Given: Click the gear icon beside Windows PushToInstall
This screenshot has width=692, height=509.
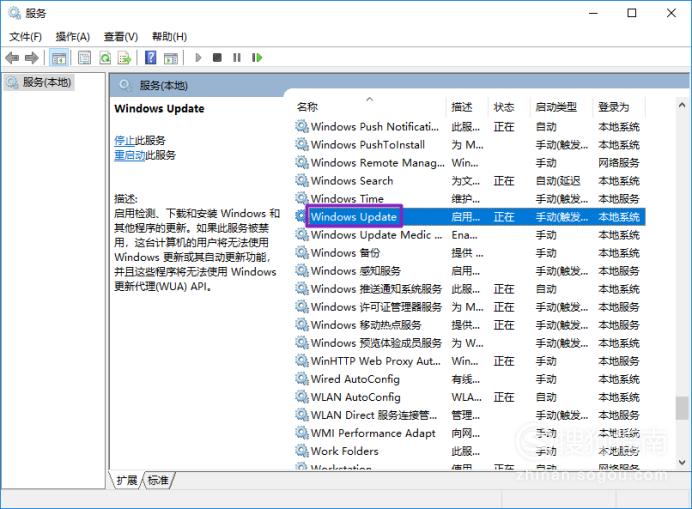Looking at the screenshot, I should click(x=302, y=144).
